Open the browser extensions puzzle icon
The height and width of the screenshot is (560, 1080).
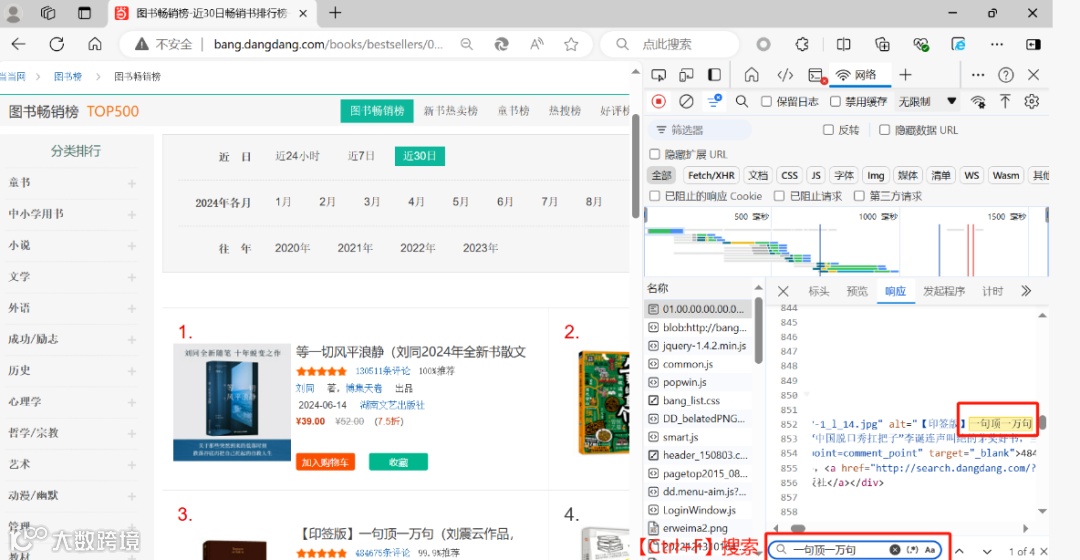(802, 44)
